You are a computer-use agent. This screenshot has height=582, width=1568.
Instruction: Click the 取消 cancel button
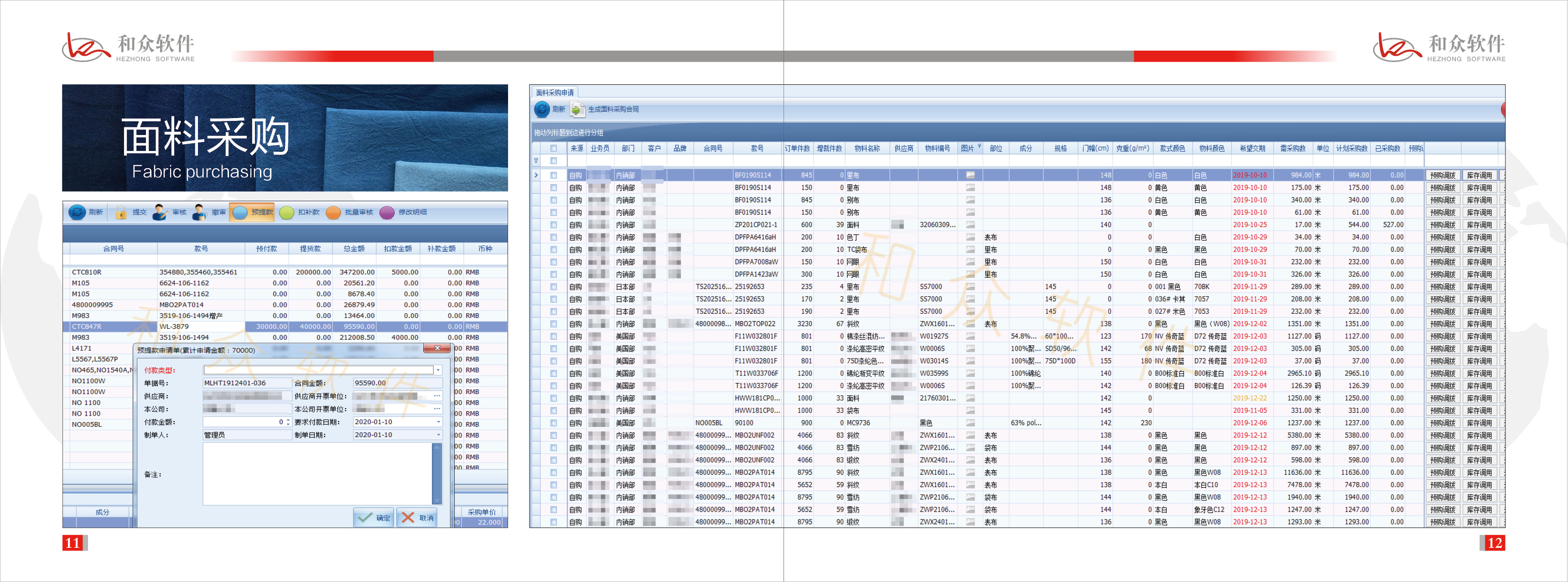pyautogui.click(x=417, y=518)
